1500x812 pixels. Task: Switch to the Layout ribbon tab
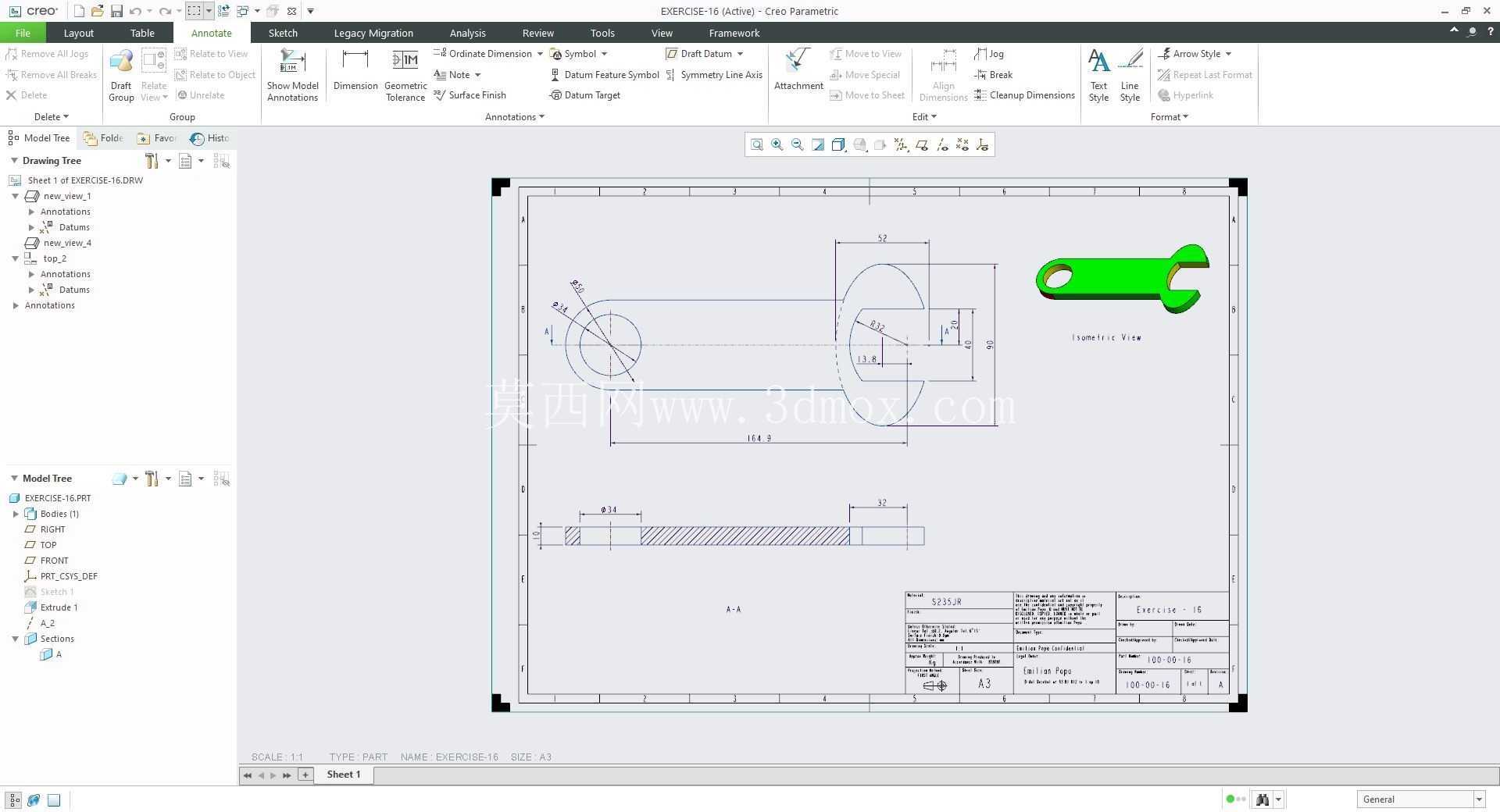point(78,33)
